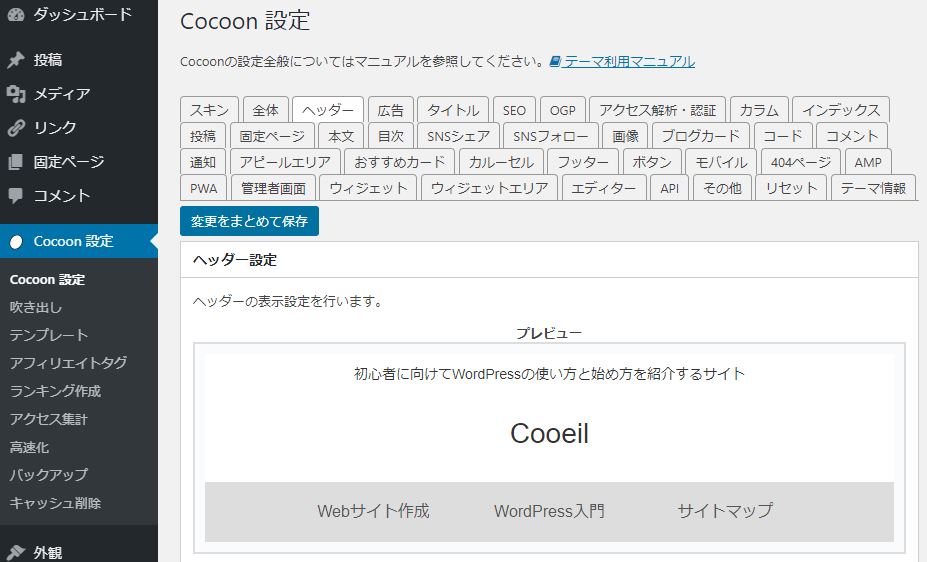Screen dimensions: 927x562
Task: Open the カラム tab
Action: (759, 110)
